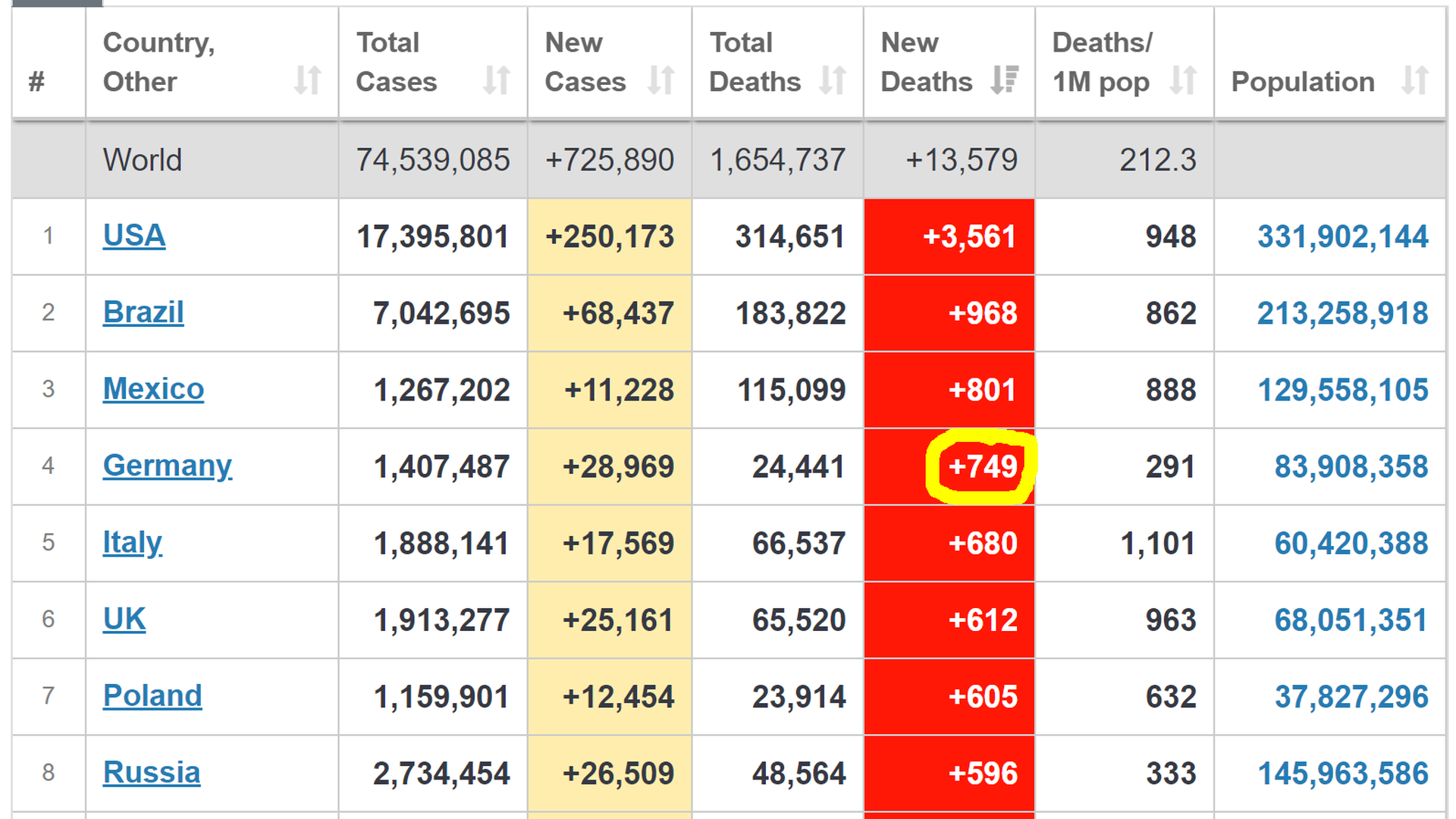Click USA population 331,902,144 link
This screenshot has width=1456, height=819.
click(1342, 237)
